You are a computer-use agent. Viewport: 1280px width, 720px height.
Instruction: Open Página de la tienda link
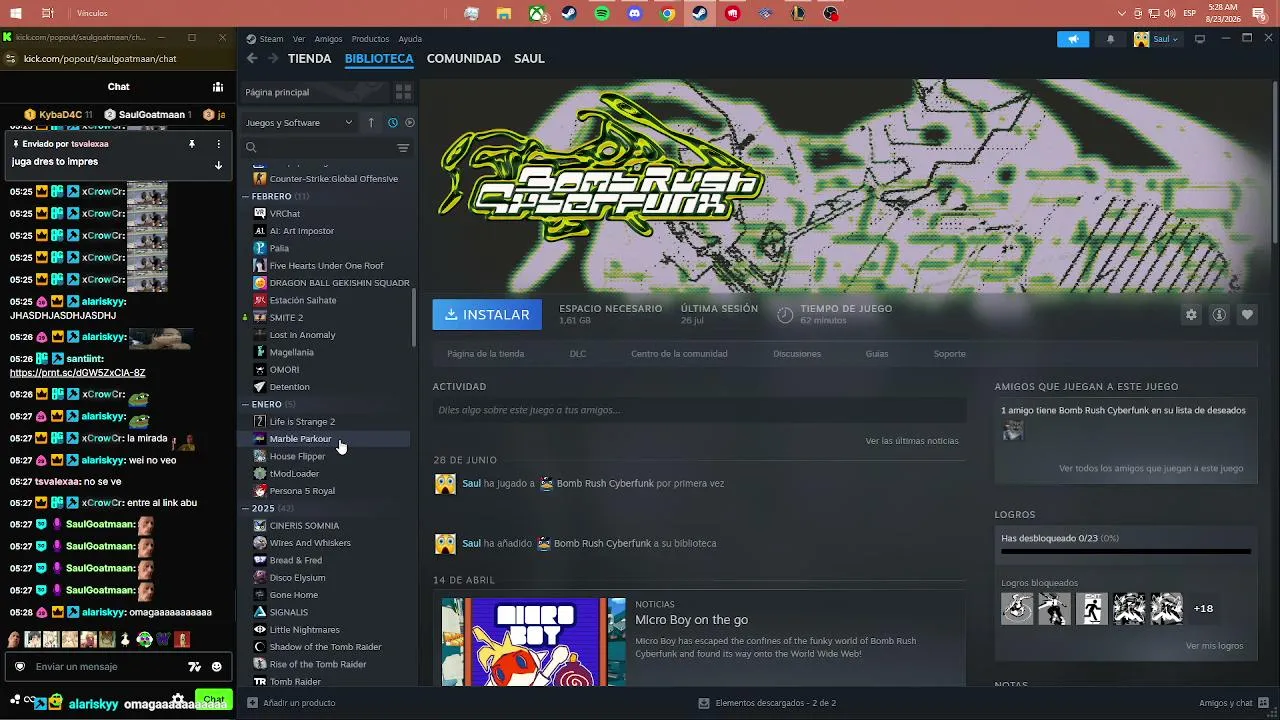click(x=485, y=354)
